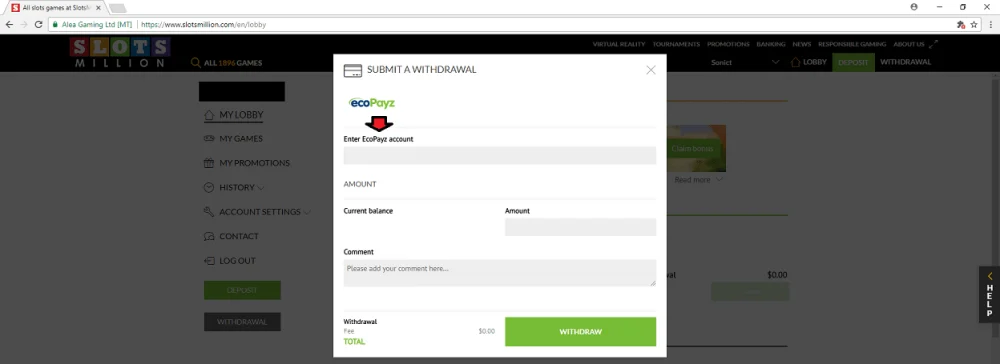Click the Comment text area

pos(499,273)
